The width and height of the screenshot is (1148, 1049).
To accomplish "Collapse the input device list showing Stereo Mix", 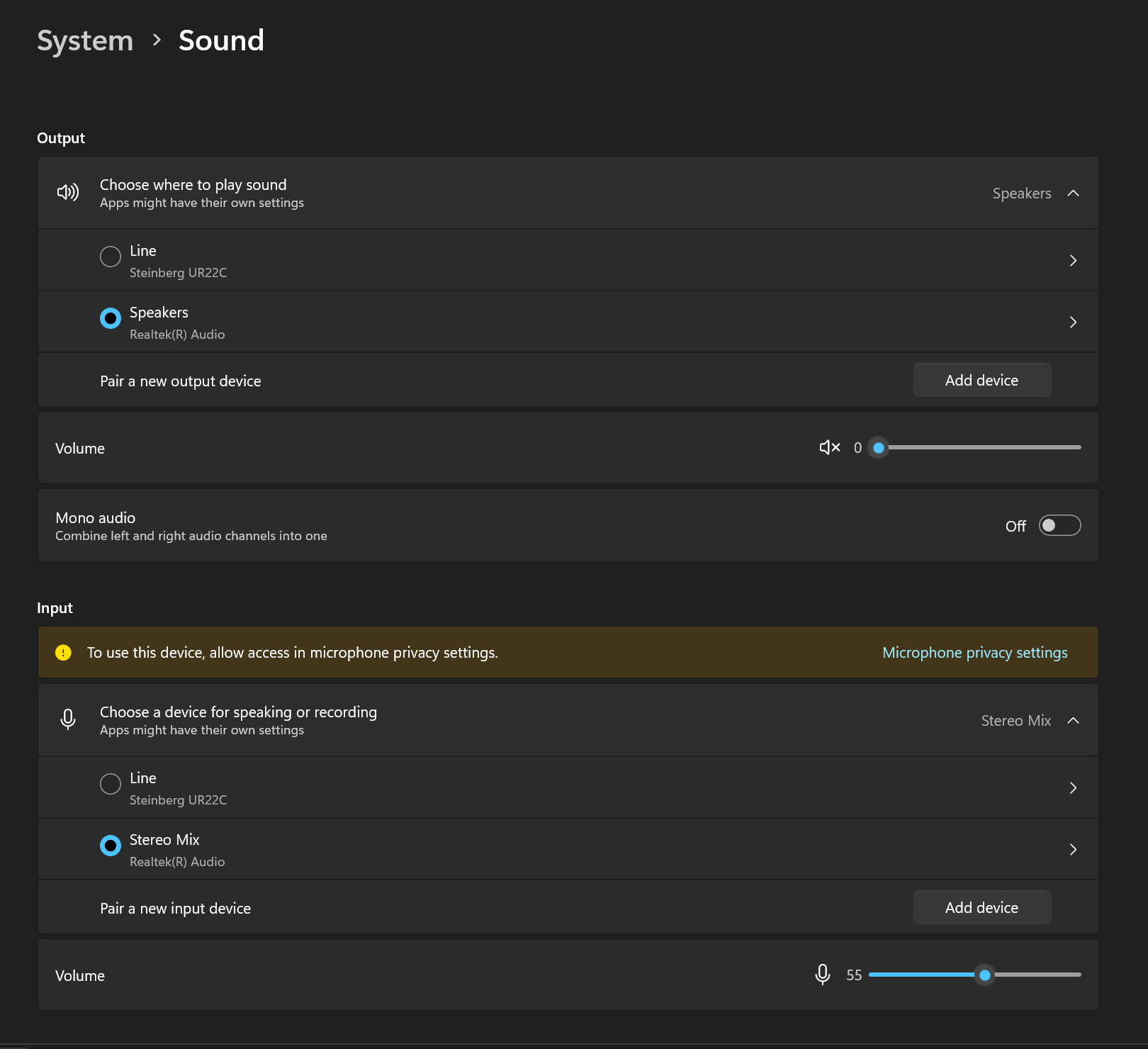I will [1073, 720].
